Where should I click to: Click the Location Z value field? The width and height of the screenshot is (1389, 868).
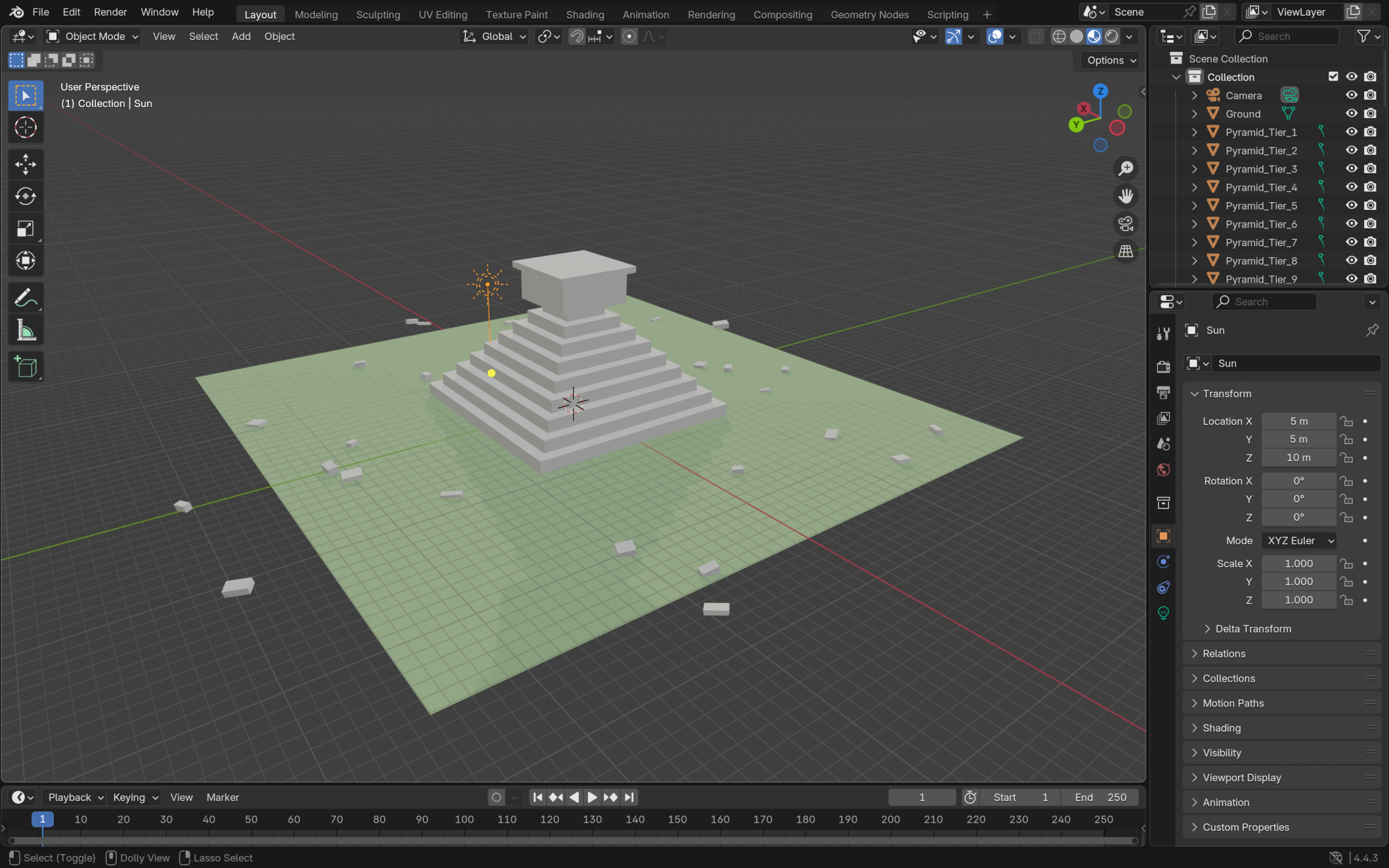click(1298, 457)
